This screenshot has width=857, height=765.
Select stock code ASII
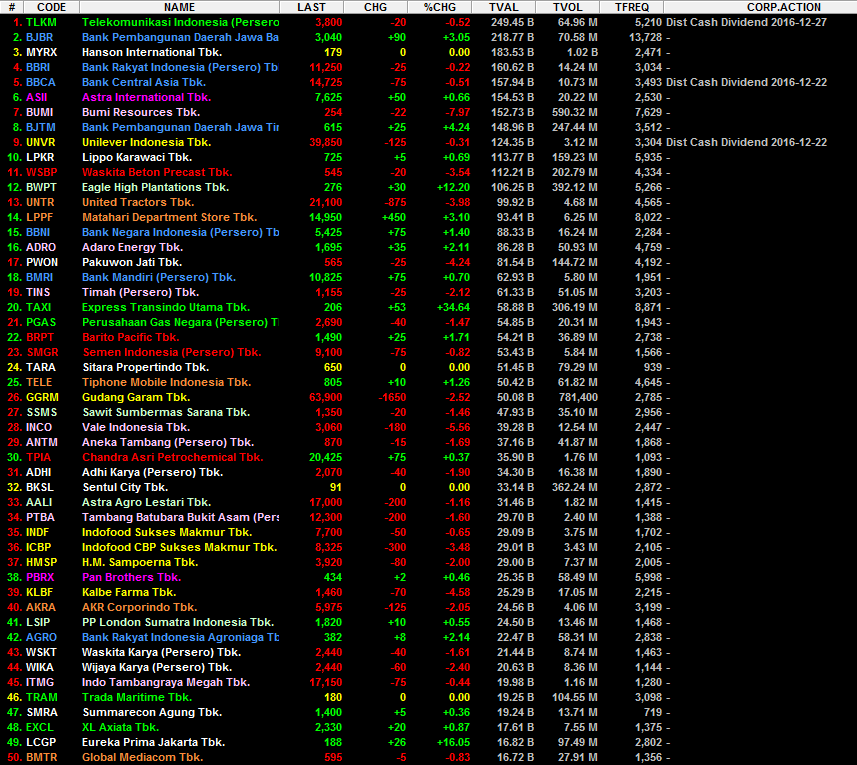tap(37, 97)
